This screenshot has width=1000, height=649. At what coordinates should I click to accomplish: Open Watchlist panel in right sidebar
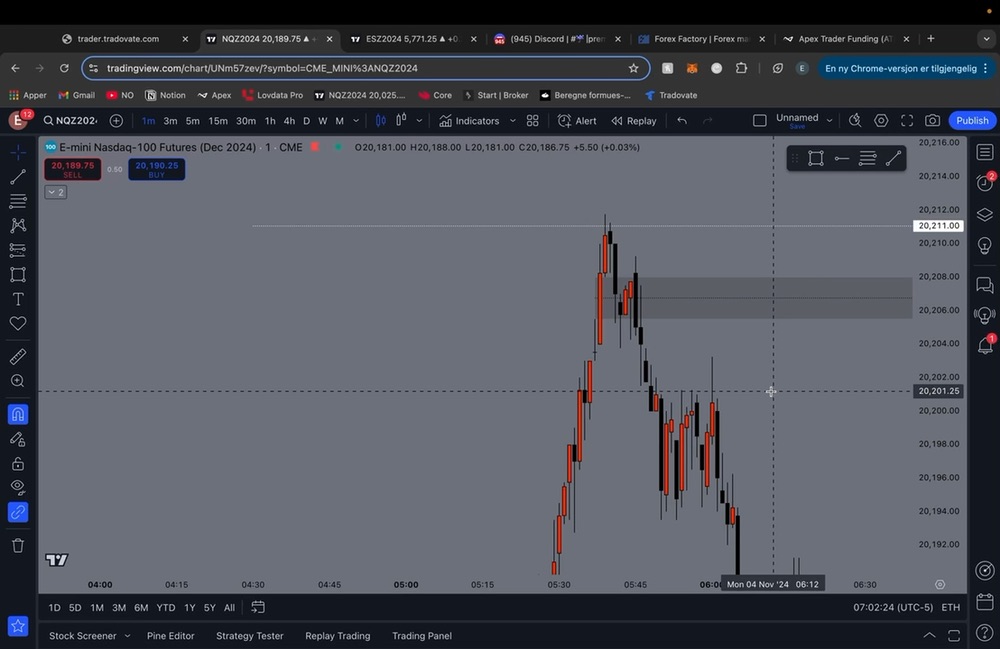click(985, 152)
